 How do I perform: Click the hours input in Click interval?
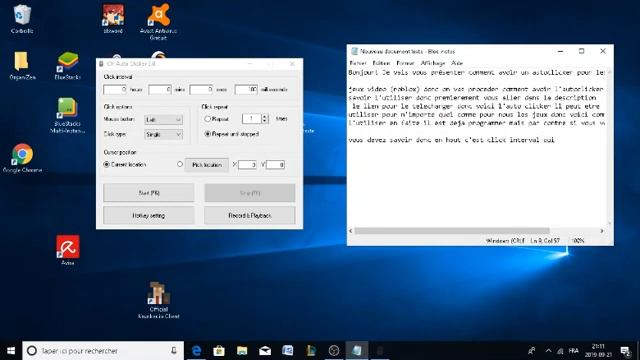115,89
